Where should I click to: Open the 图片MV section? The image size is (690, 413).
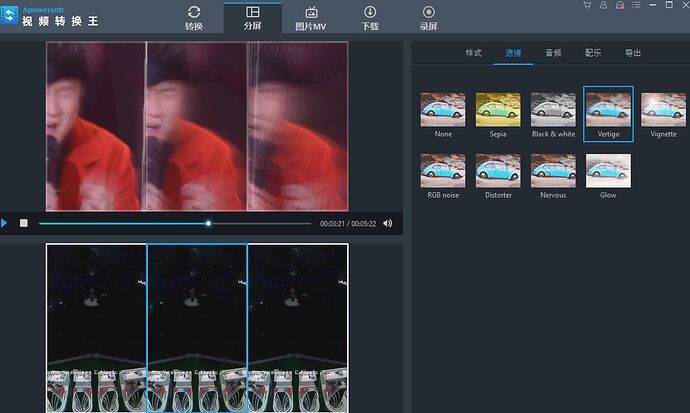coord(311,17)
